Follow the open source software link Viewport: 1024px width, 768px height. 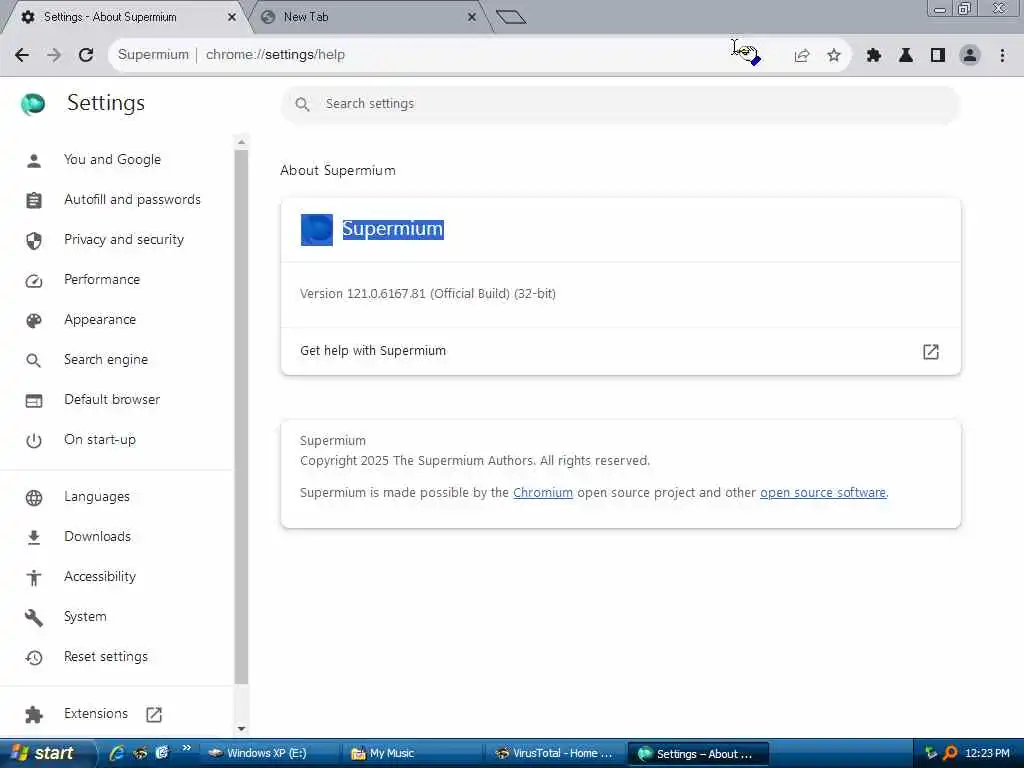point(823,492)
